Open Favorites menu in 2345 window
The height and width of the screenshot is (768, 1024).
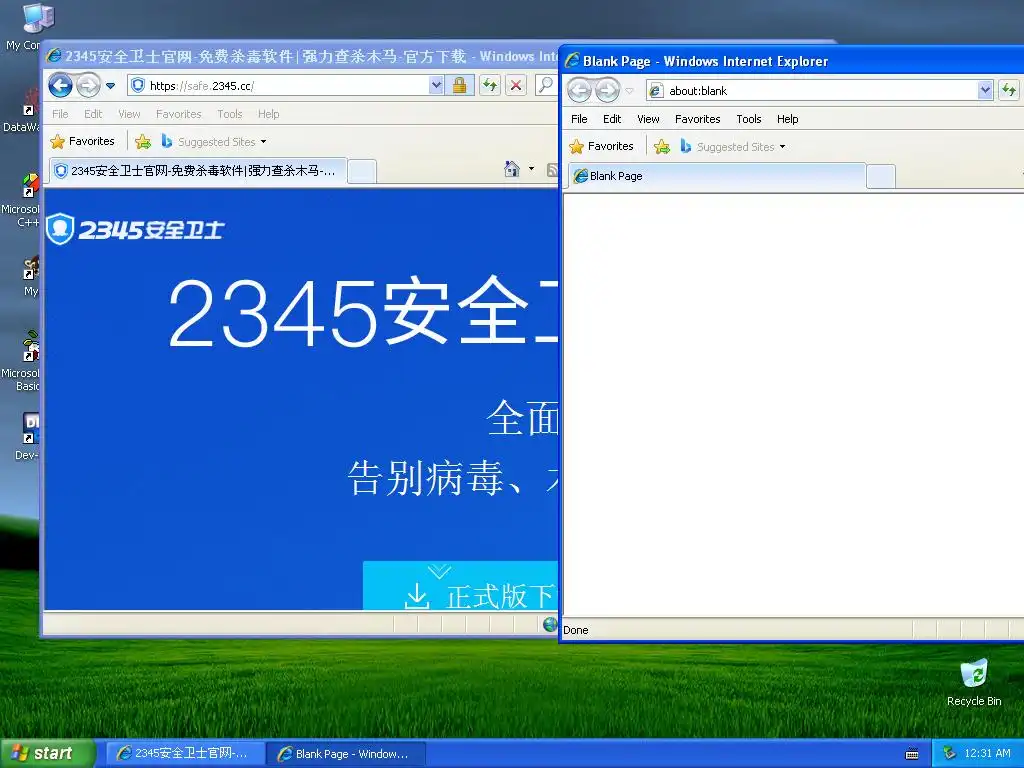tap(178, 114)
